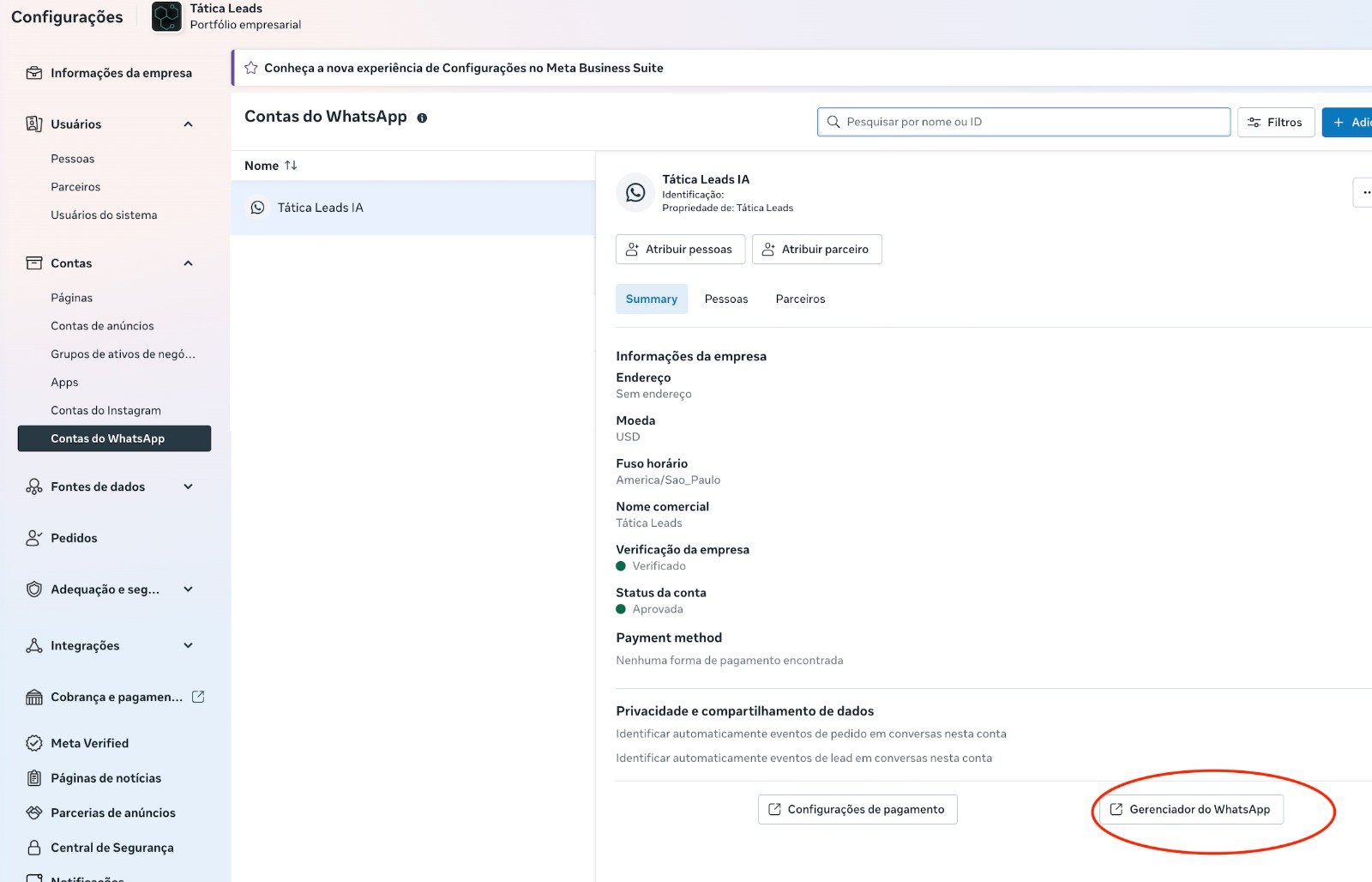Focus the Pesquisar por nome ou ID field
This screenshot has height=882, width=1372.
(1024, 122)
